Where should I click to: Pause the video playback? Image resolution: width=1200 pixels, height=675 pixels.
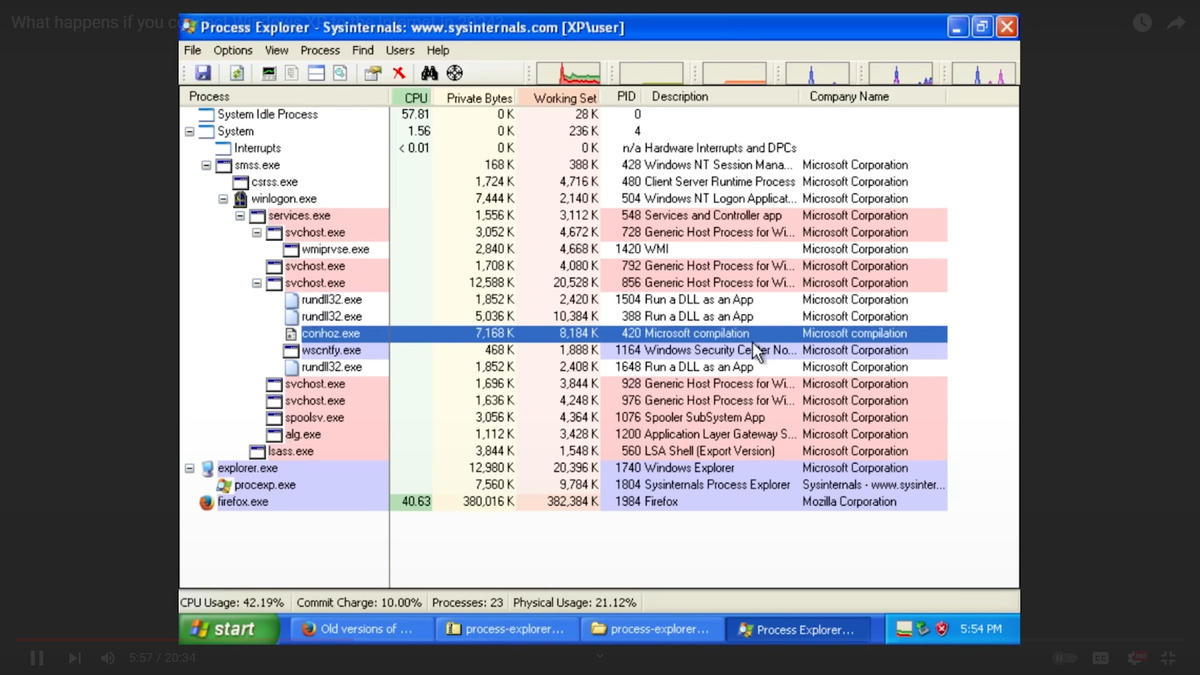(x=37, y=658)
